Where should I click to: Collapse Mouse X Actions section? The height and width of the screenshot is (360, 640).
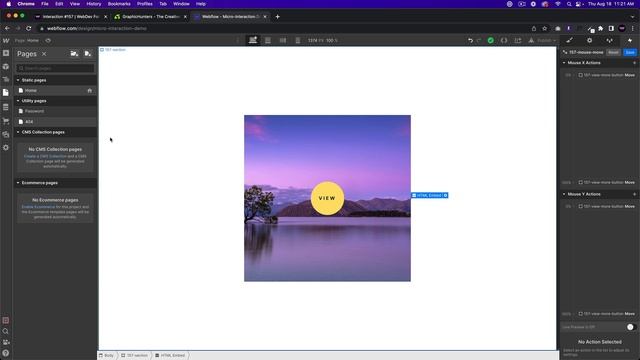click(x=564, y=63)
